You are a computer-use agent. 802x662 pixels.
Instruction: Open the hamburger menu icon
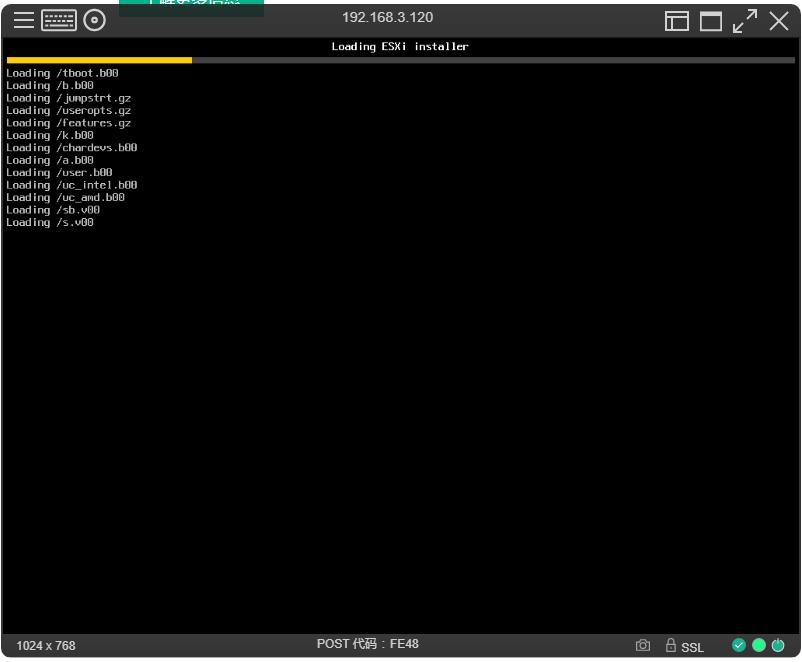click(x=24, y=20)
